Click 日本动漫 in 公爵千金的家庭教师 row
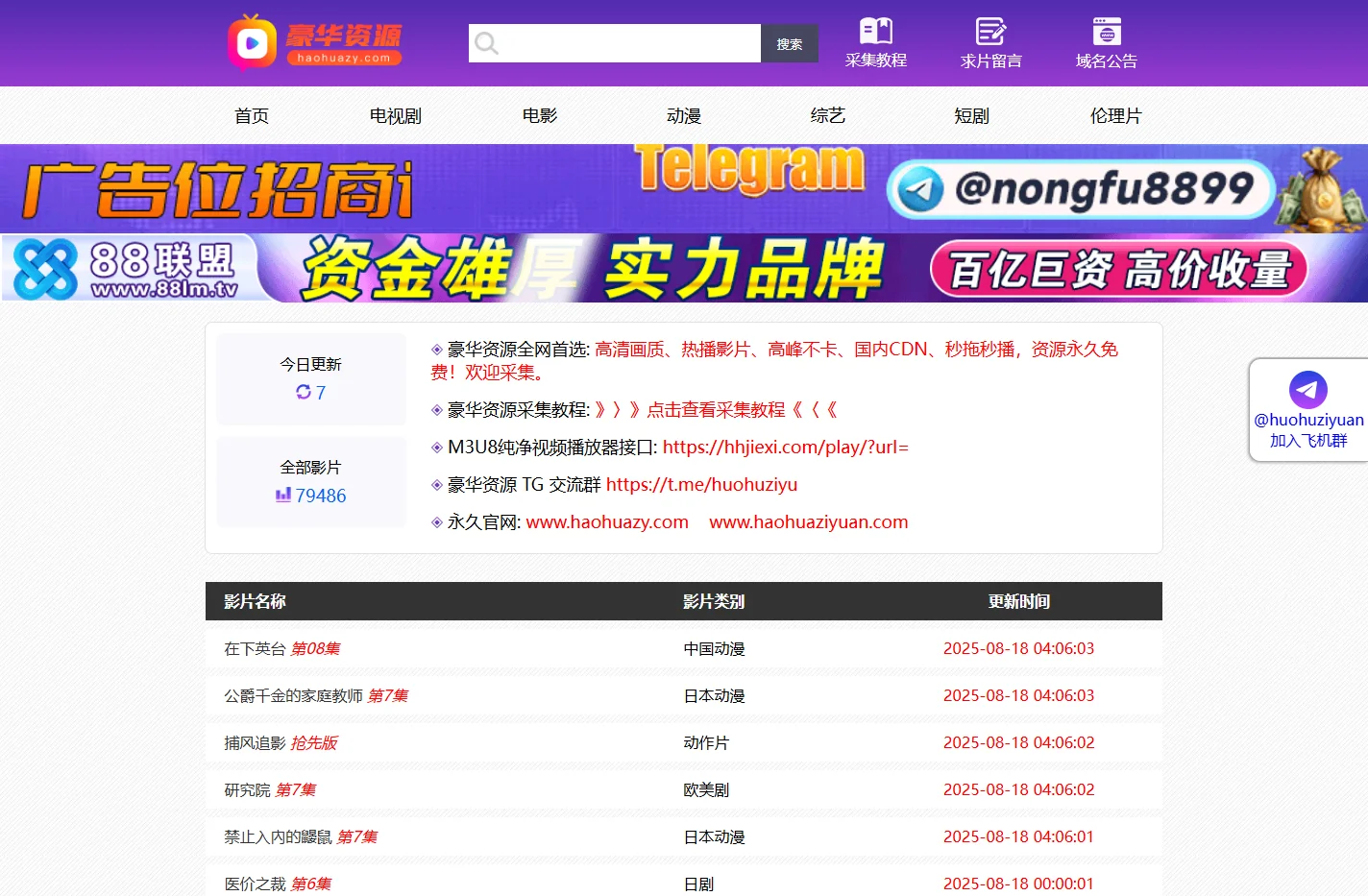Image resolution: width=1368 pixels, height=896 pixels. click(x=714, y=695)
